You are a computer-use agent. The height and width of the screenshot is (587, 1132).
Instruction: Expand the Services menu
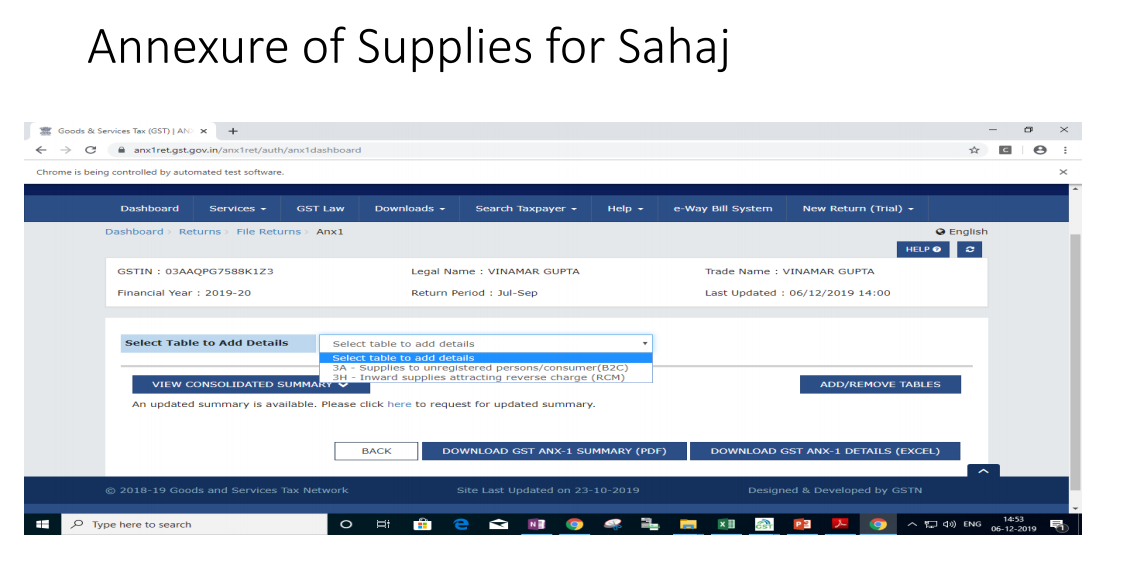pos(238,208)
